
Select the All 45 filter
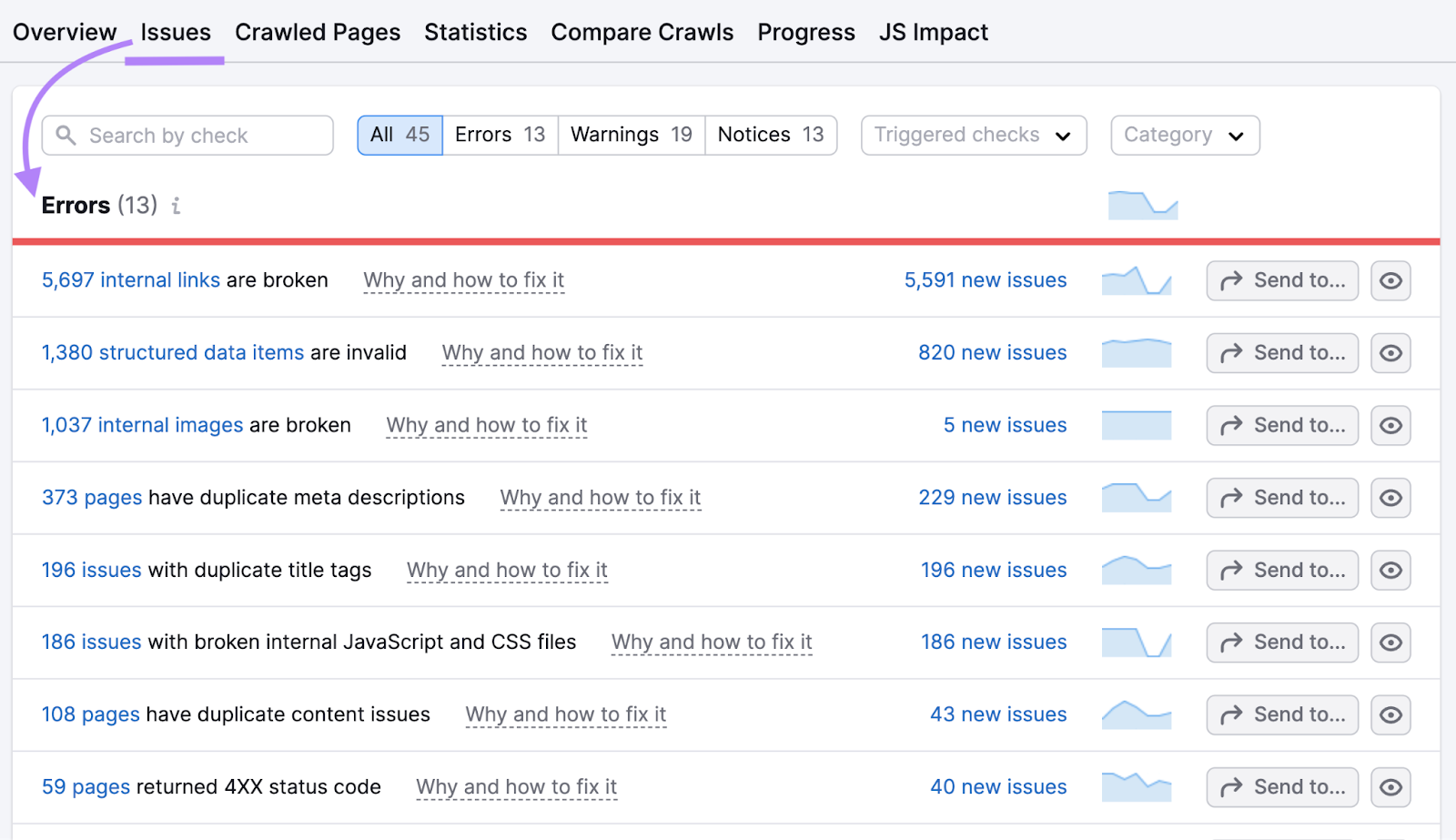400,136
